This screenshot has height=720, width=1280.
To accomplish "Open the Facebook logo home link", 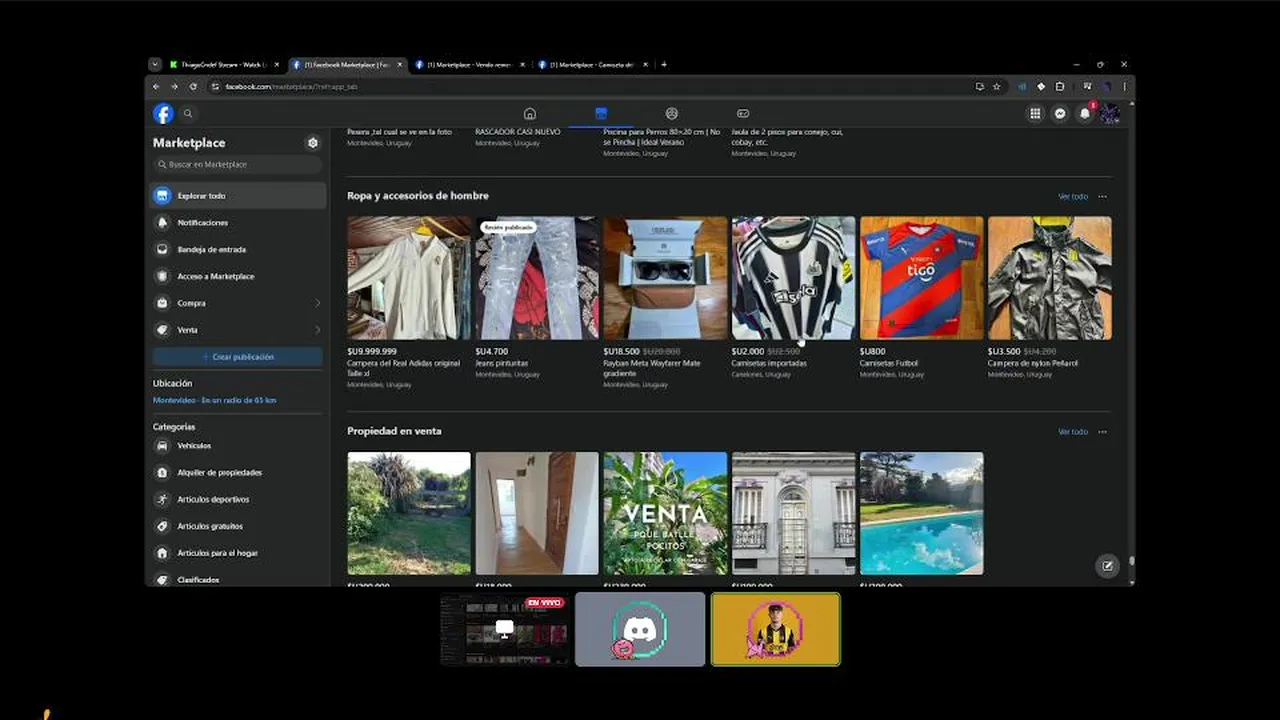I will pos(163,114).
